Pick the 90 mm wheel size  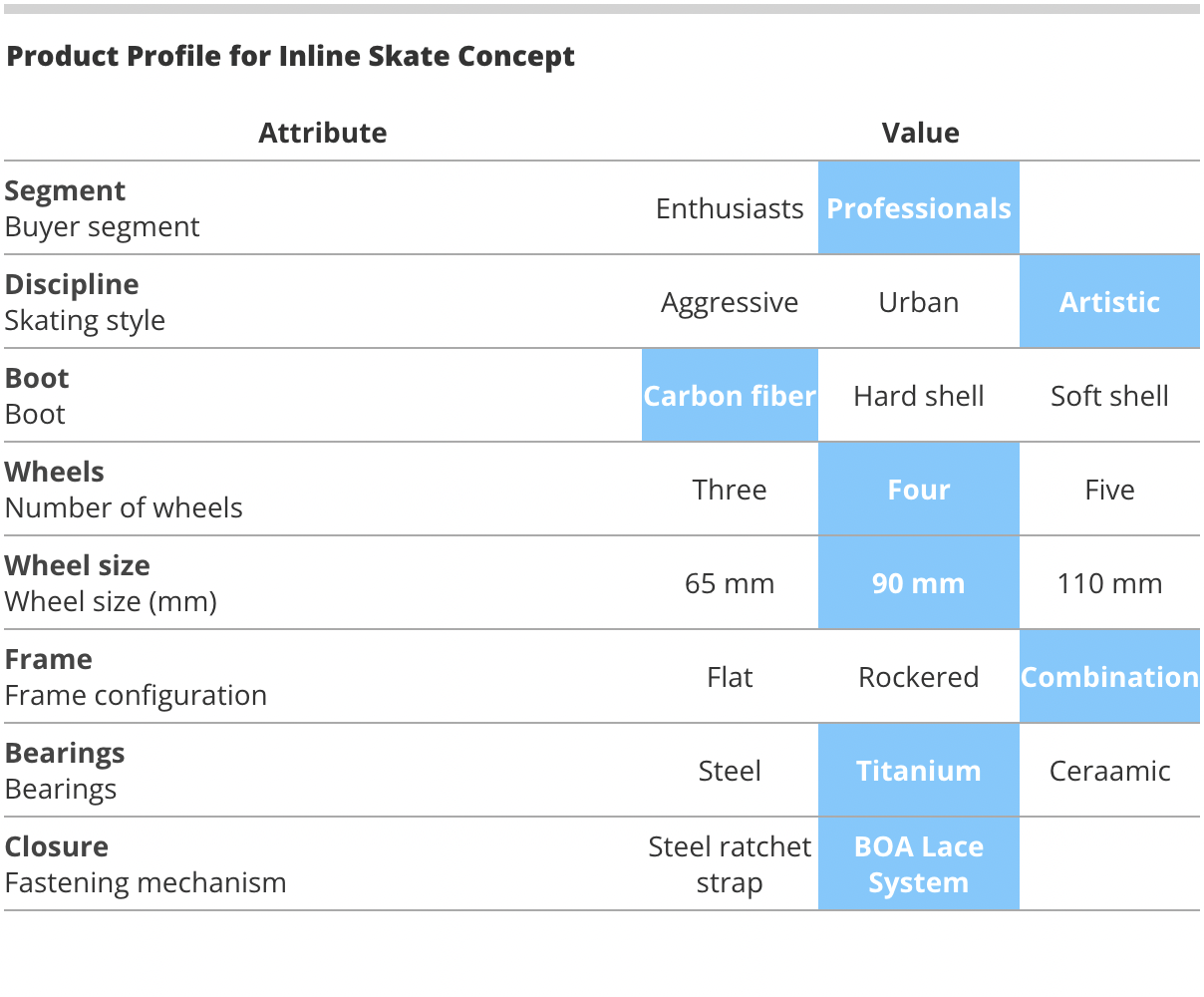tap(918, 583)
